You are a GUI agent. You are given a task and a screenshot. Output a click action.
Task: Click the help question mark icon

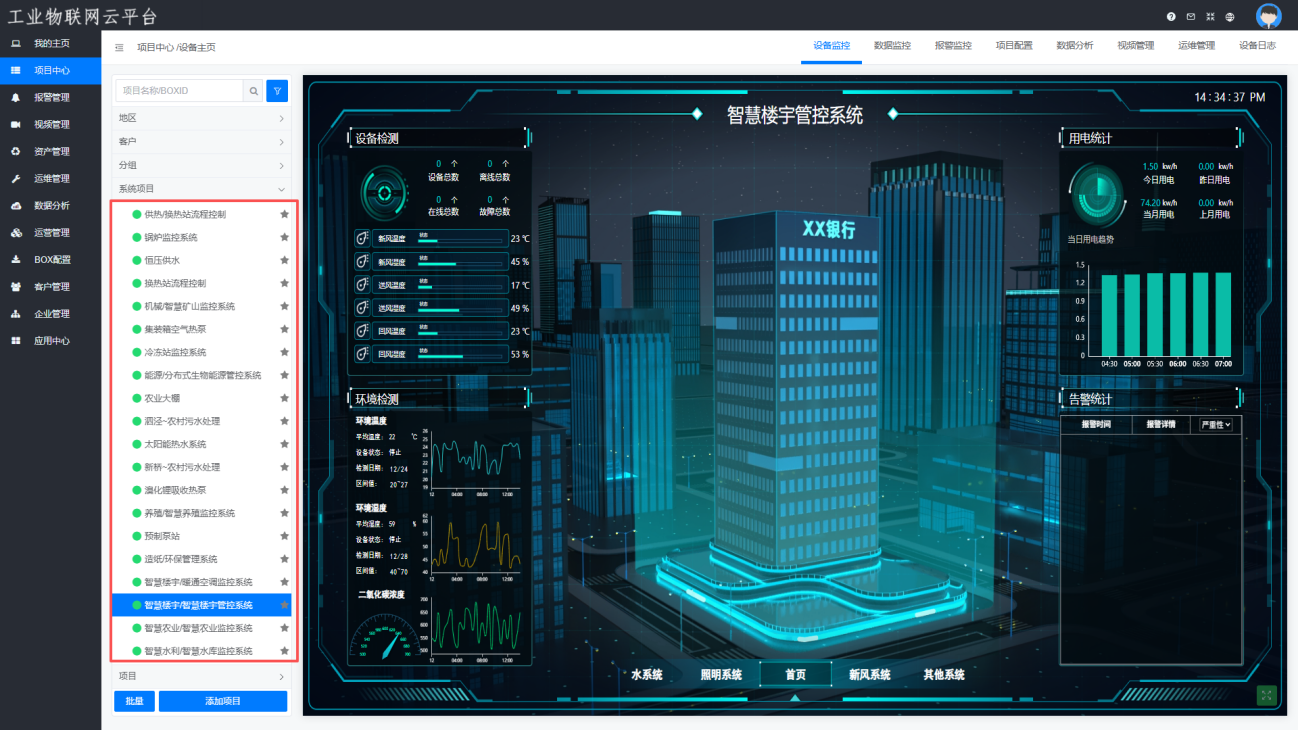pyautogui.click(x=1171, y=17)
